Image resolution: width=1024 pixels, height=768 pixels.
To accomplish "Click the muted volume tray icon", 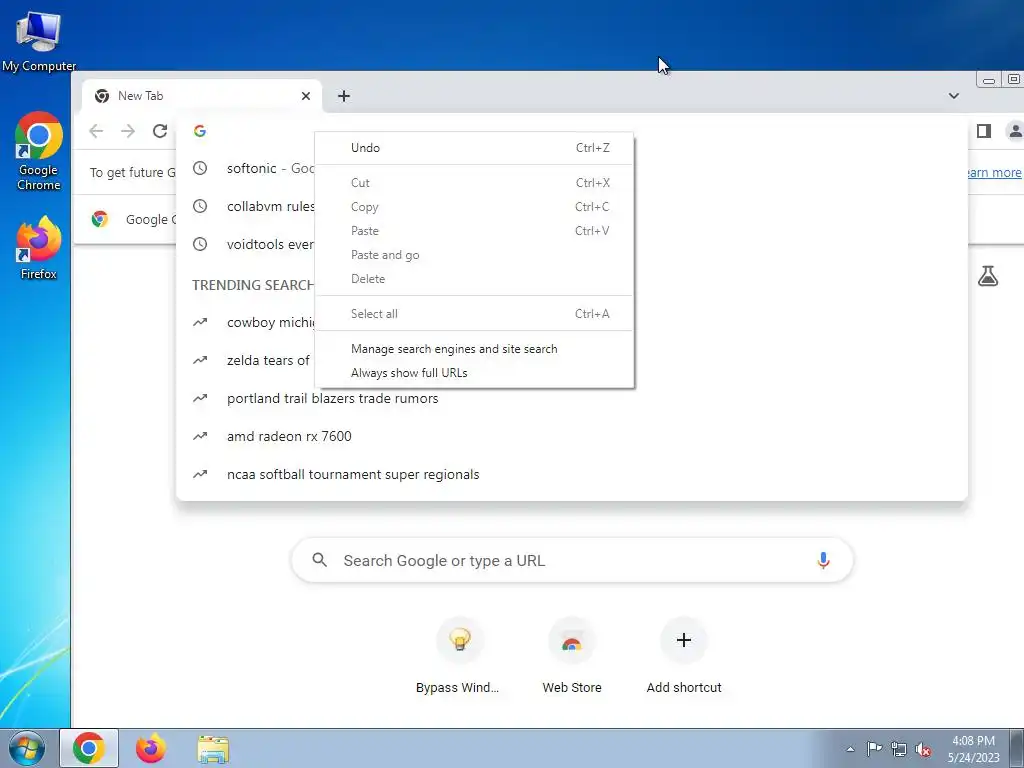I will tap(923, 749).
